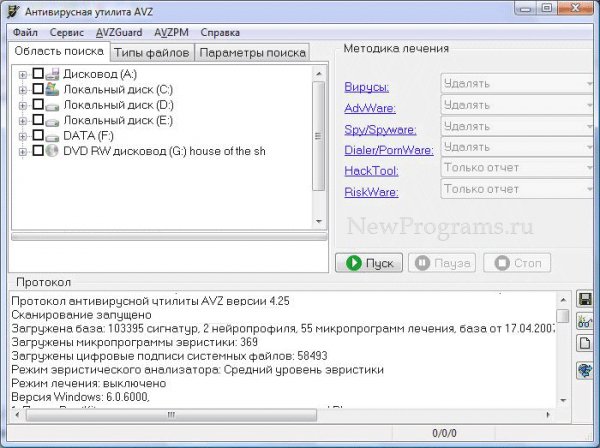Follow the HackTool link

(x=372, y=171)
